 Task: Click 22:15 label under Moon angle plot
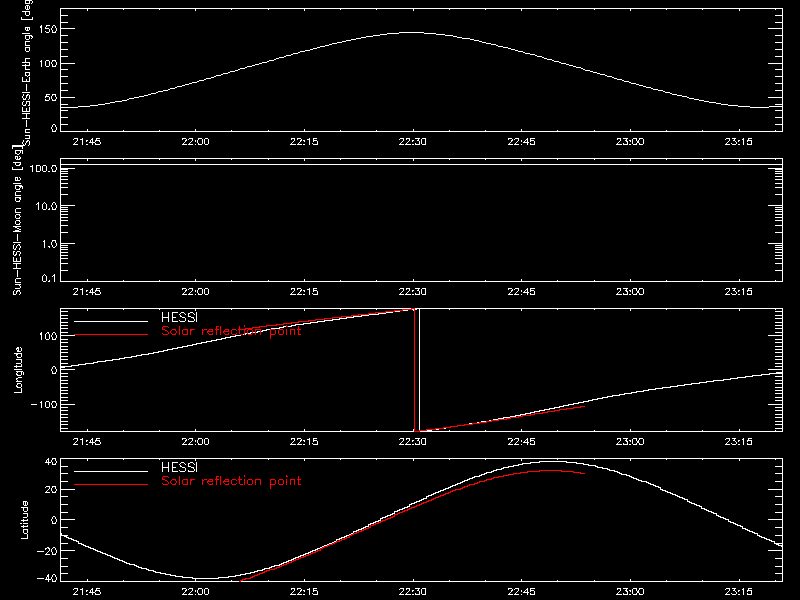(x=304, y=291)
